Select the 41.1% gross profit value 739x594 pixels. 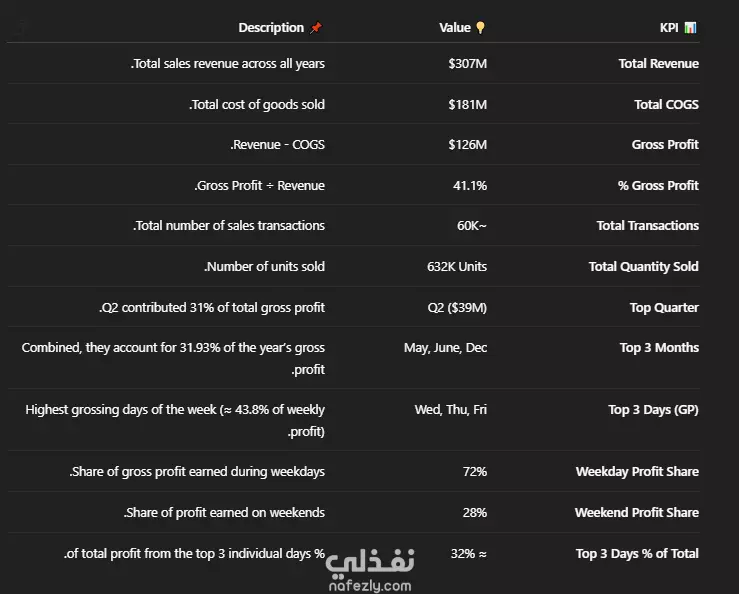pyautogui.click(x=470, y=186)
